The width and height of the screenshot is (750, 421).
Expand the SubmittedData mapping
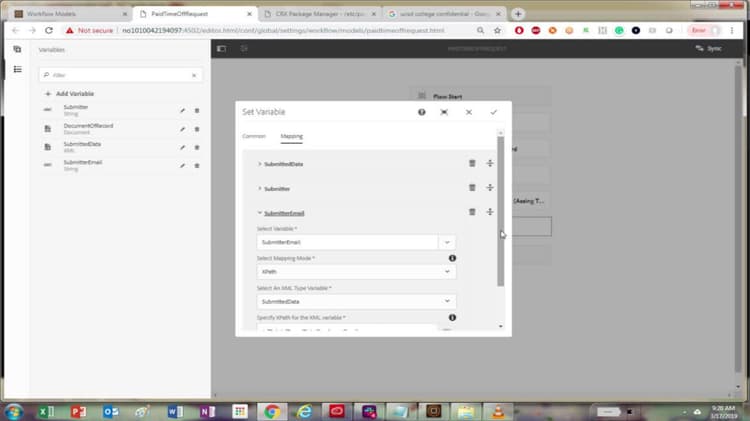click(260, 164)
